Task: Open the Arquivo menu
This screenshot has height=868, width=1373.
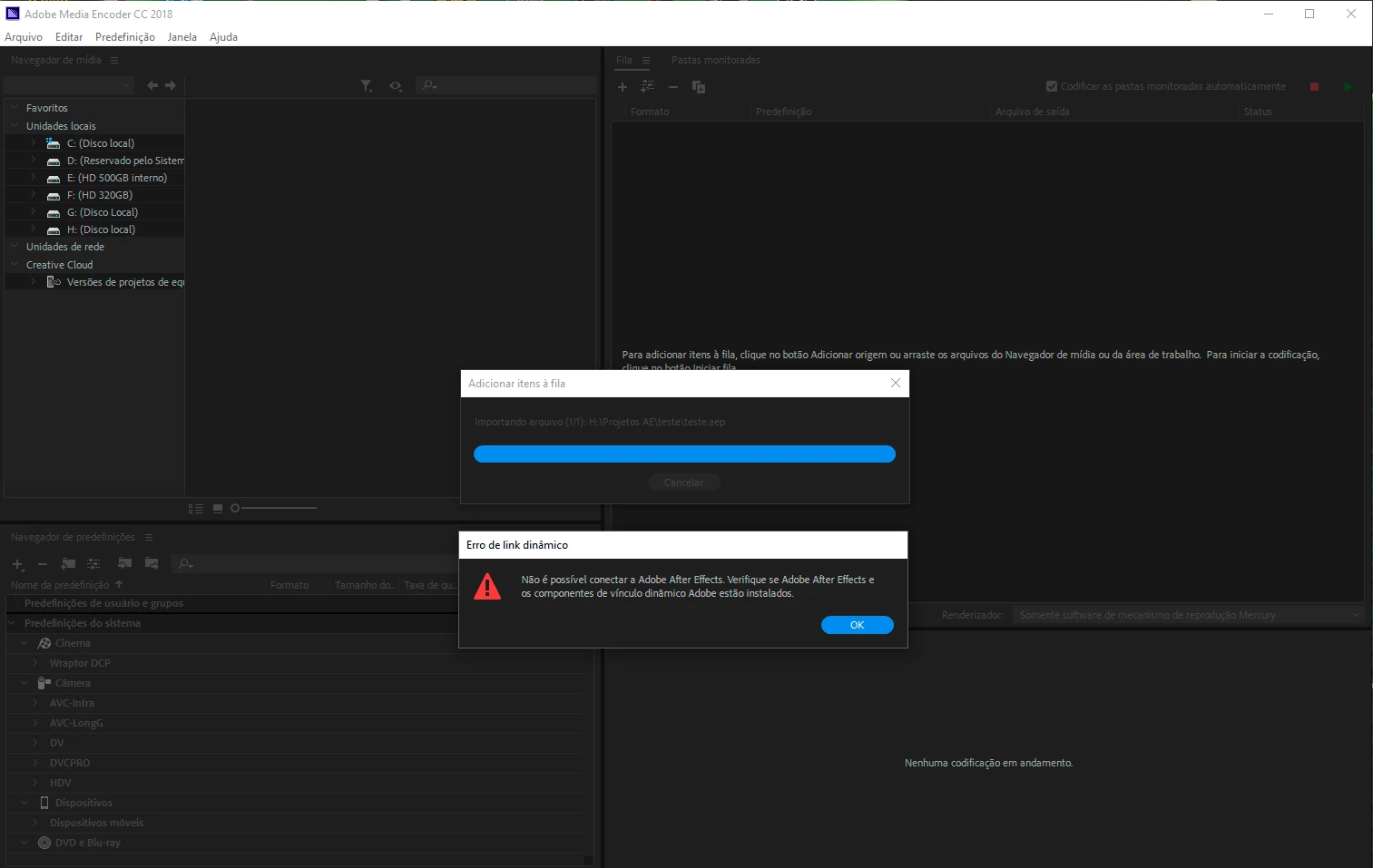Action: [x=24, y=37]
